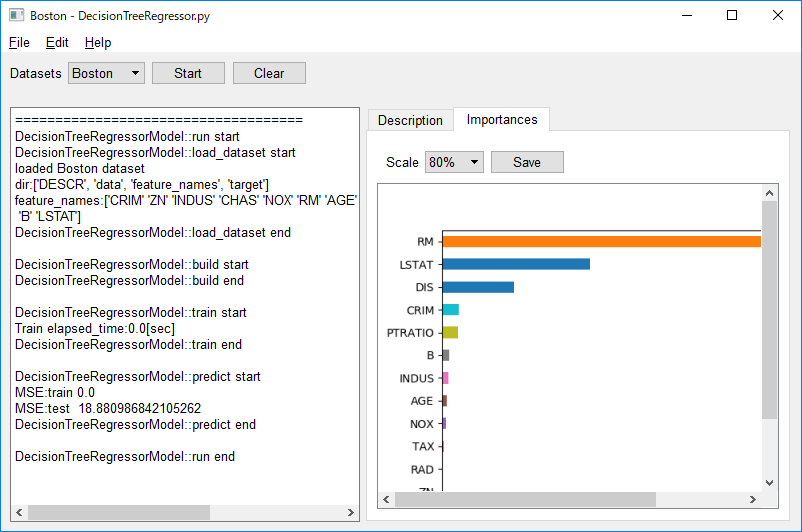Click the chart's scroll left arrow
The height and width of the screenshot is (532, 802).
coord(387,499)
